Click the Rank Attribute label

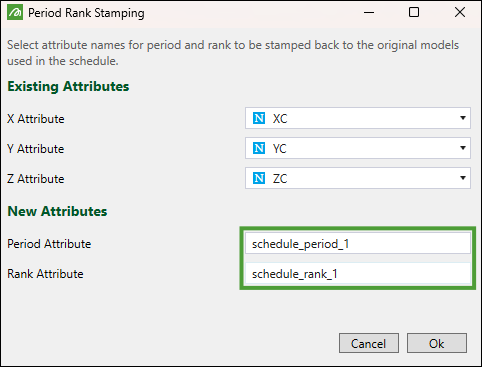coord(45,274)
